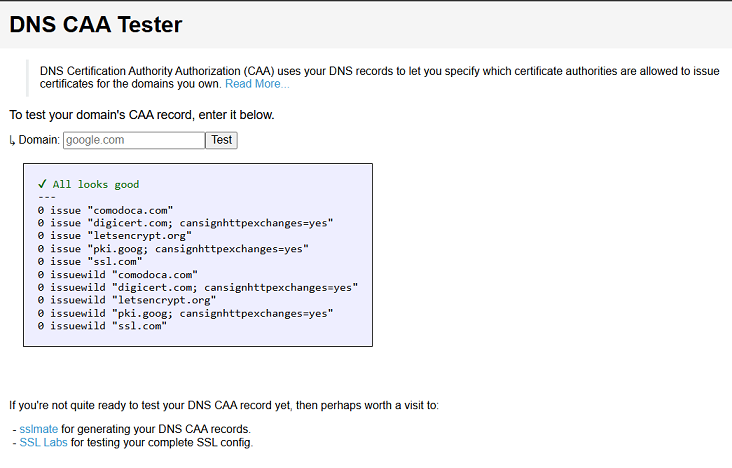Screen dimensions: 732x468
Task: Select the issuewild "comodoca.com" record line
Action: [x=117, y=275]
